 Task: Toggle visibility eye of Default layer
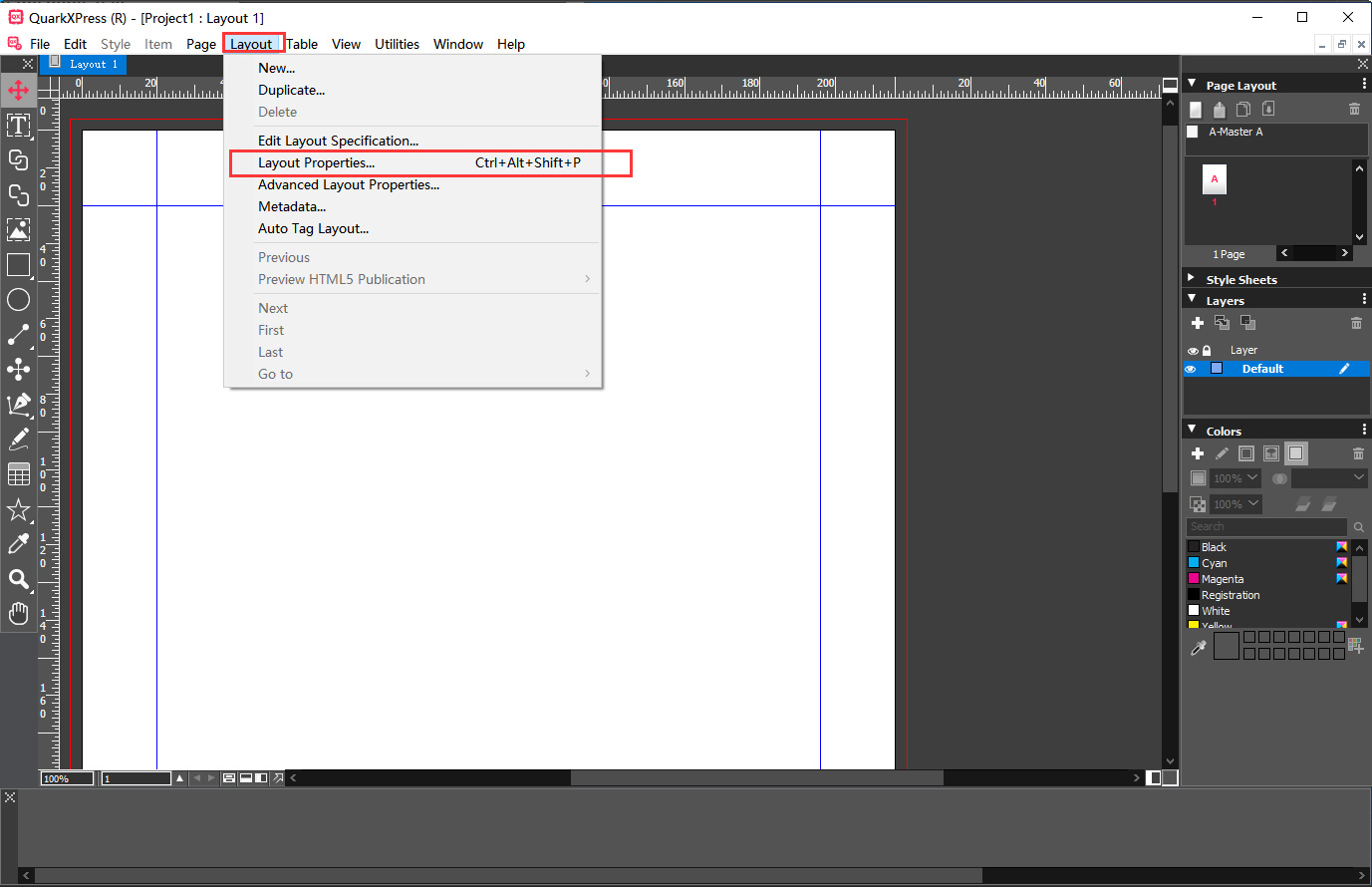[x=1191, y=369]
